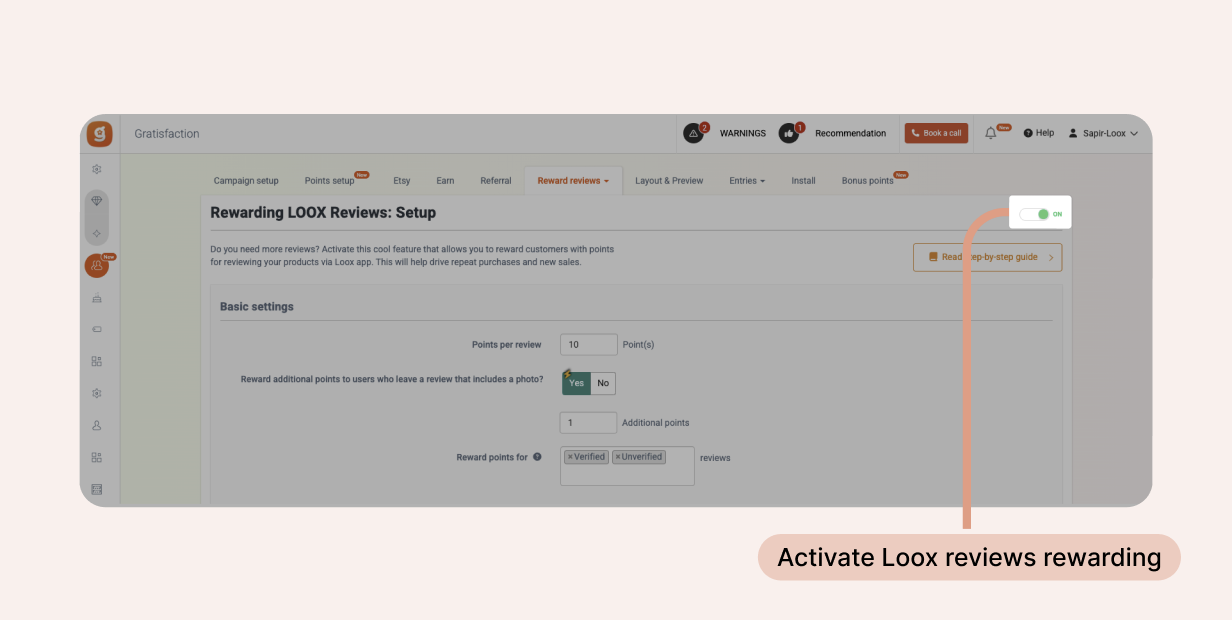Open the tag-shaped sidebar icon
Screen dimensions: 1232x620
click(x=97, y=329)
